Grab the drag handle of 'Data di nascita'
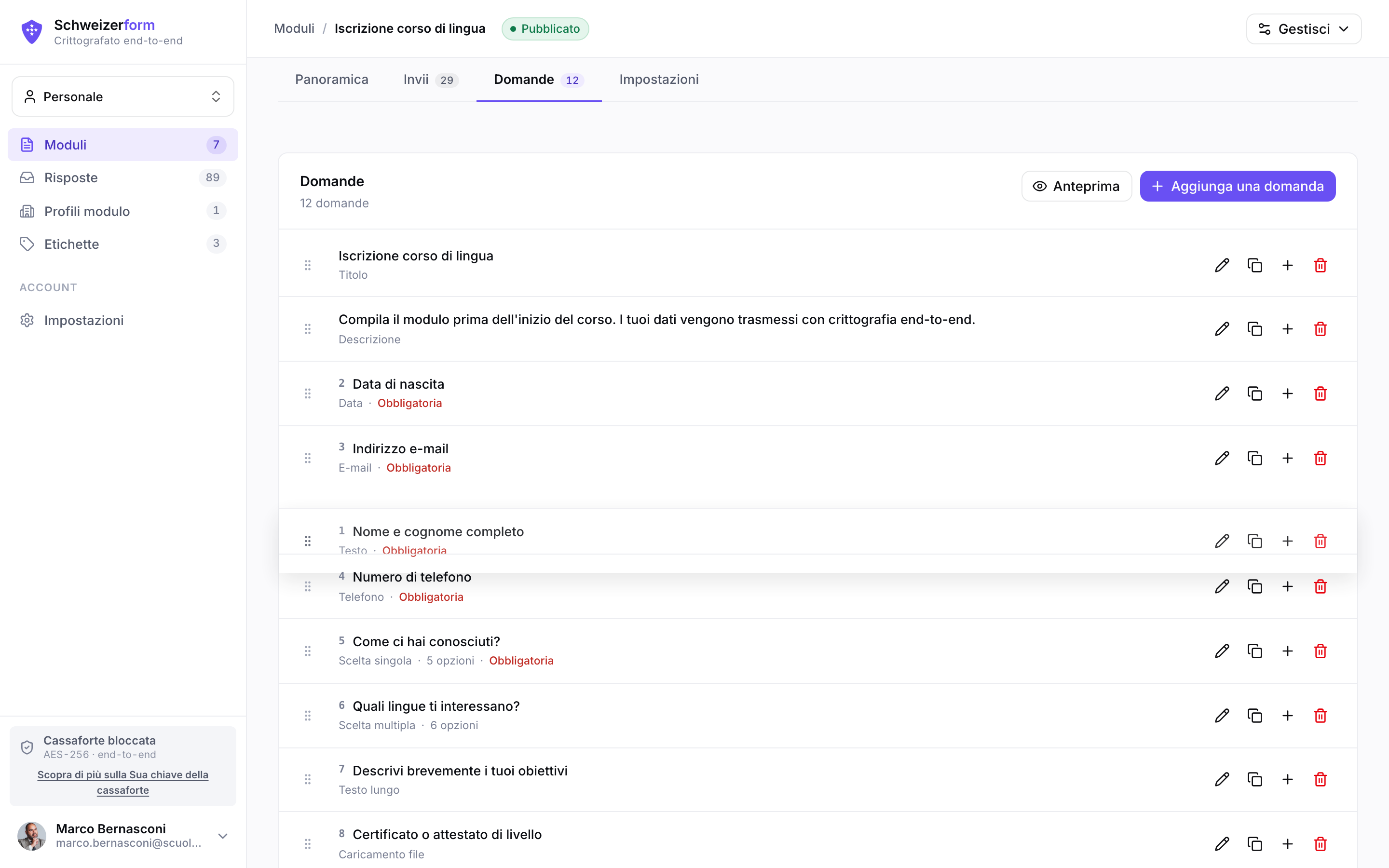 pos(308,393)
